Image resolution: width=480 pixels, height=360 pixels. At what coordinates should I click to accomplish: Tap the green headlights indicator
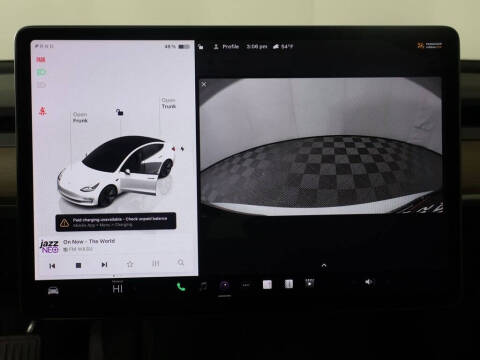coord(41,72)
